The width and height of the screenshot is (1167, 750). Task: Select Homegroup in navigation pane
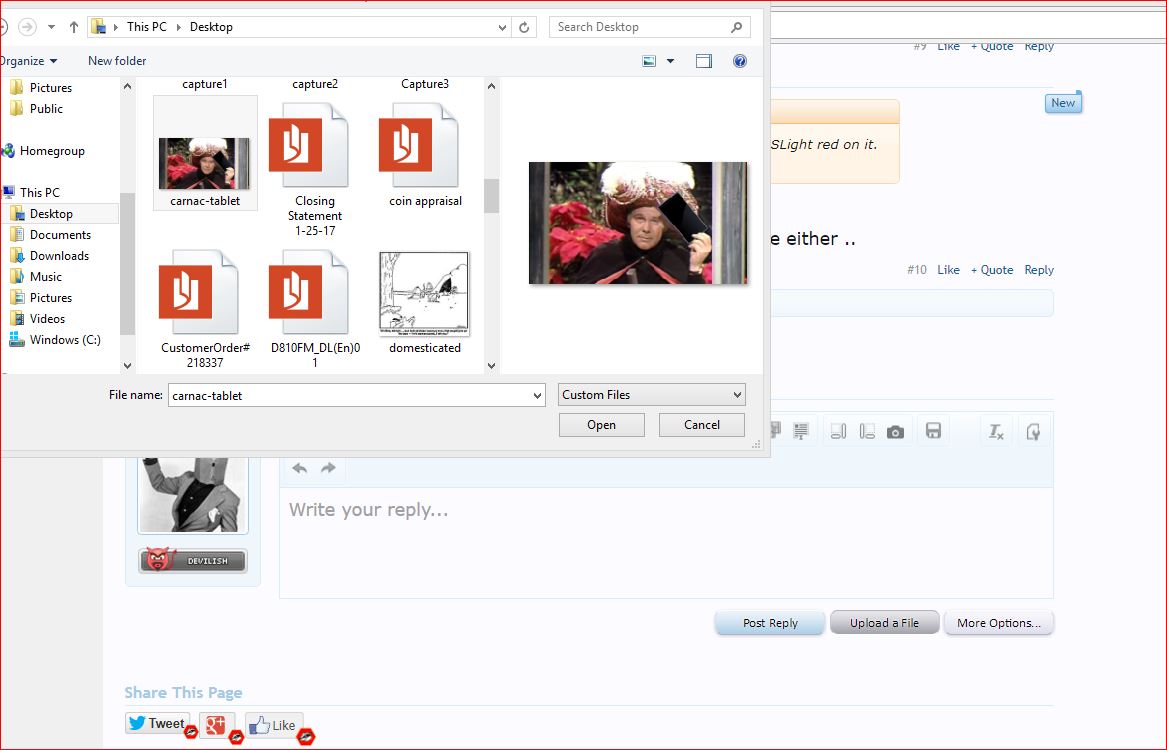[x=52, y=151]
